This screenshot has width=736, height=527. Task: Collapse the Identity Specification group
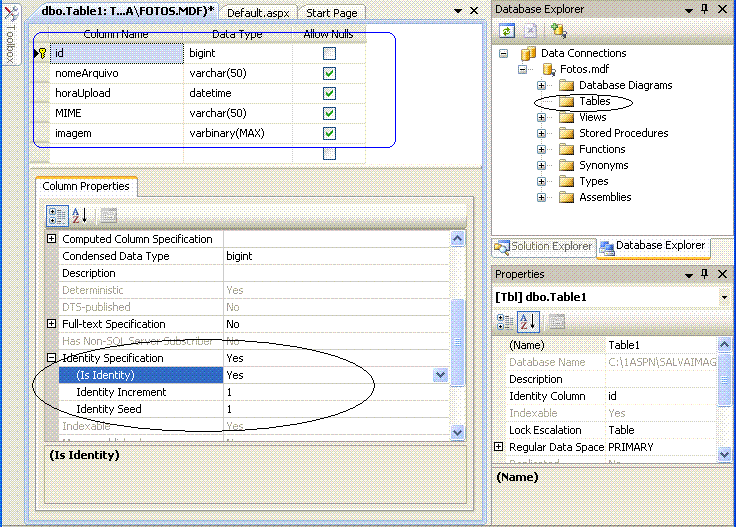(x=51, y=358)
